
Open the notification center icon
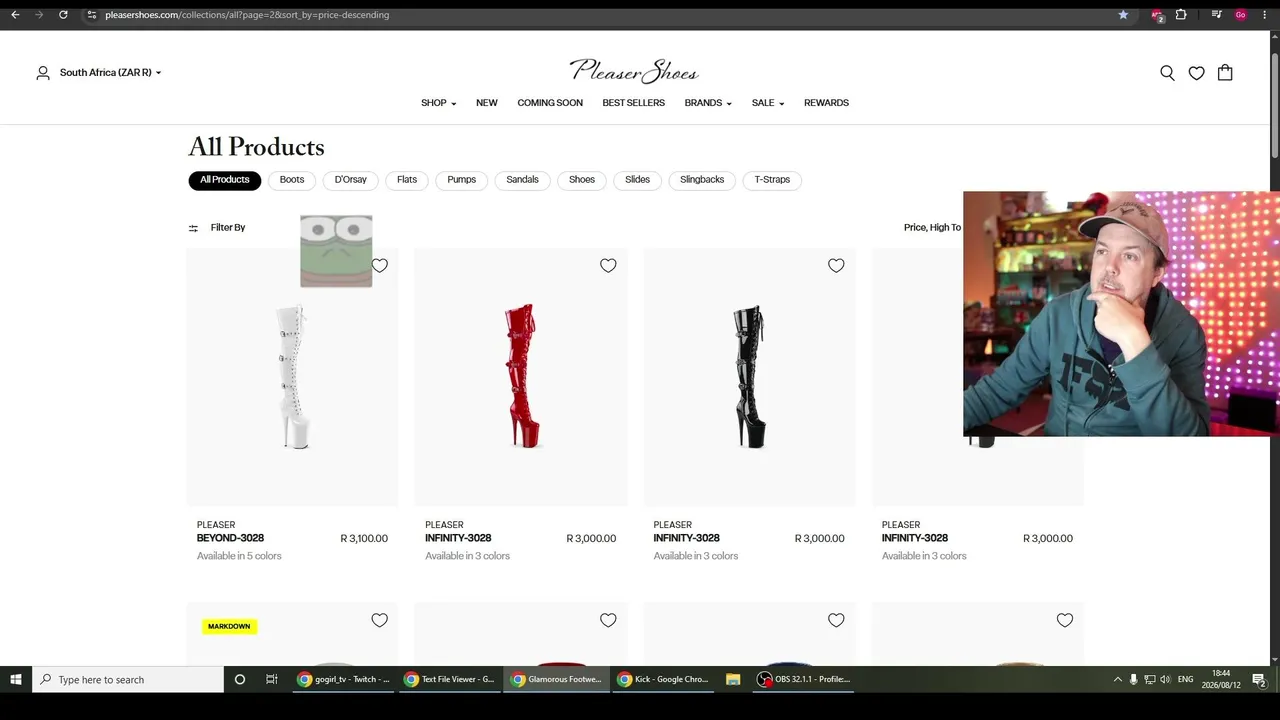pyautogui.click(x=1259, y=680)
